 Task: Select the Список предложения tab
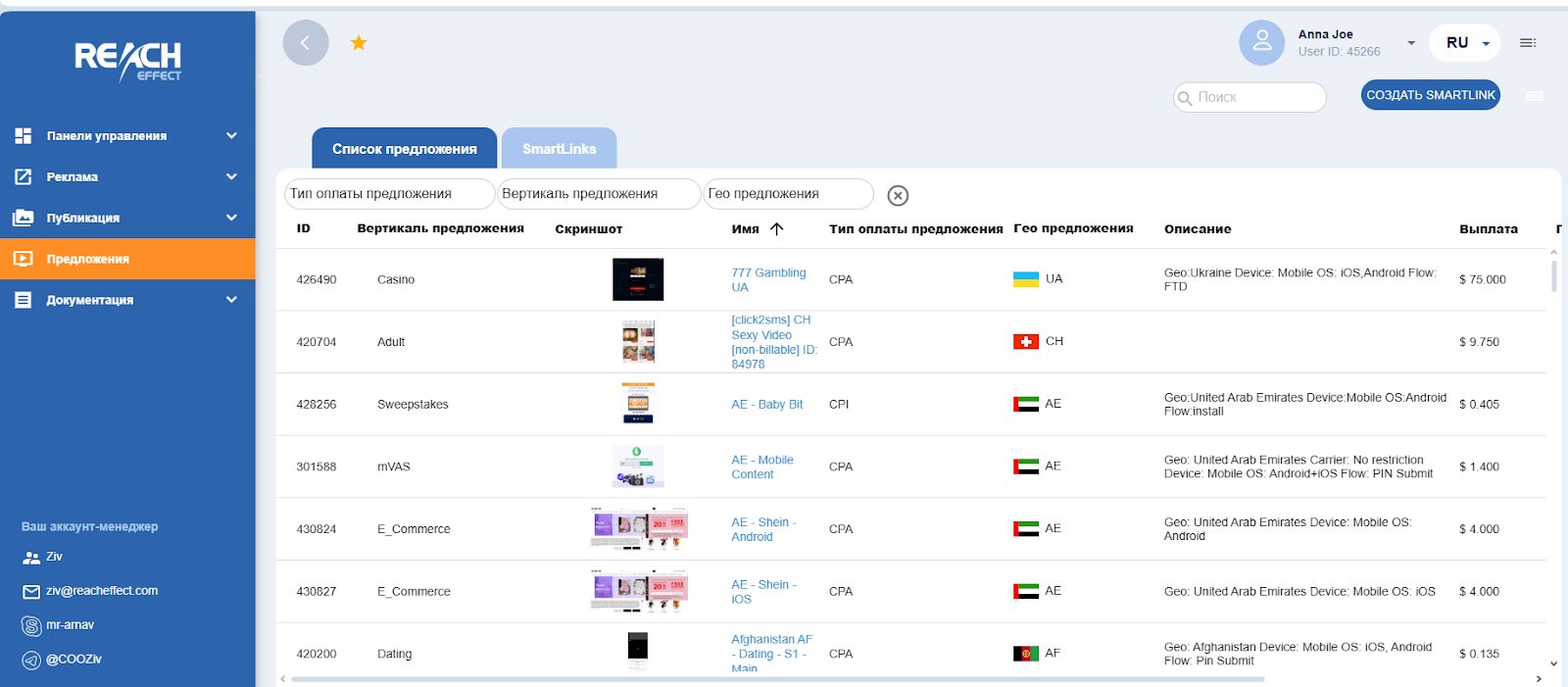(x=404, y=149)
